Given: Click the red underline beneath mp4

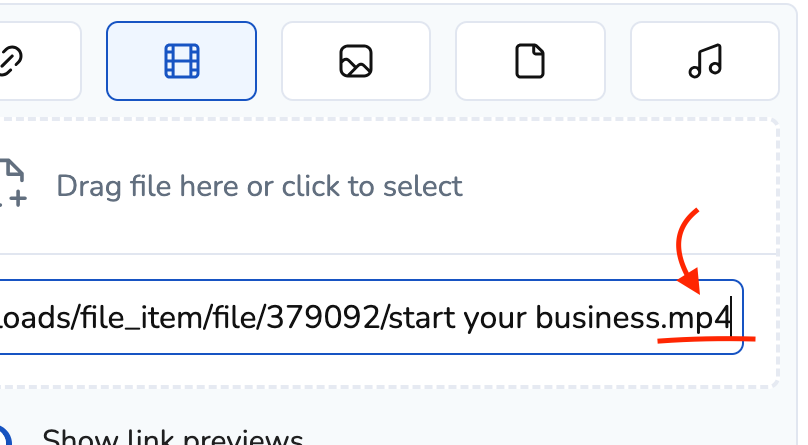Looking at the screenshot, I should pyautogui.click(x=705, y=340).
